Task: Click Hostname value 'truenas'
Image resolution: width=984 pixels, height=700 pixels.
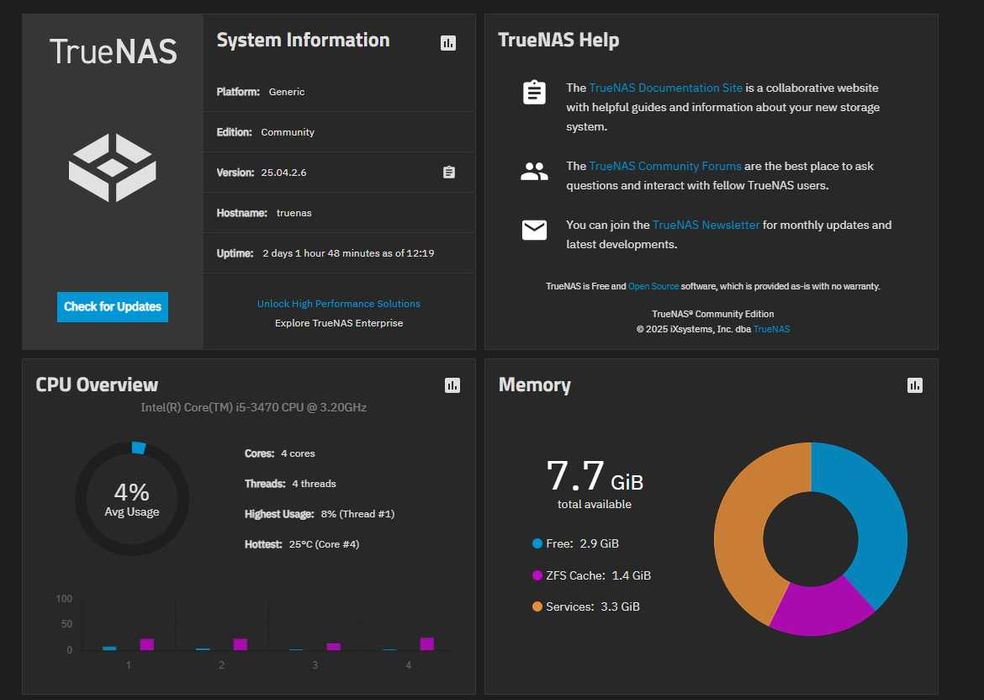Action: pos(294,213)
